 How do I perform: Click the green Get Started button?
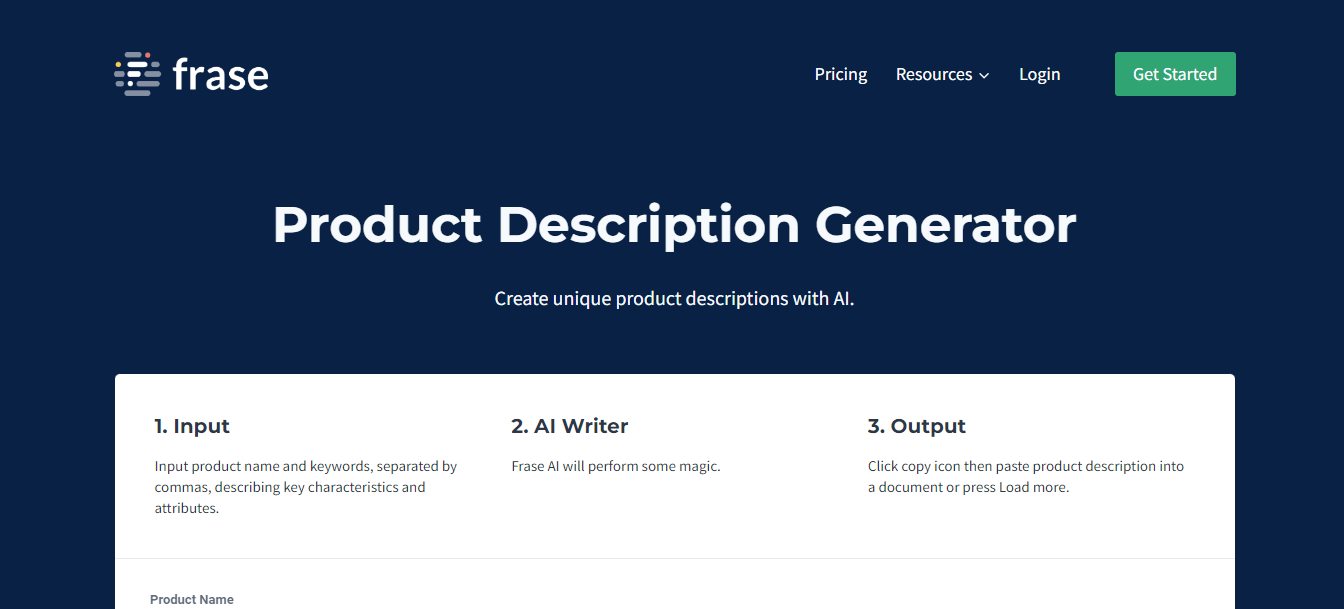coord(1175,73)
